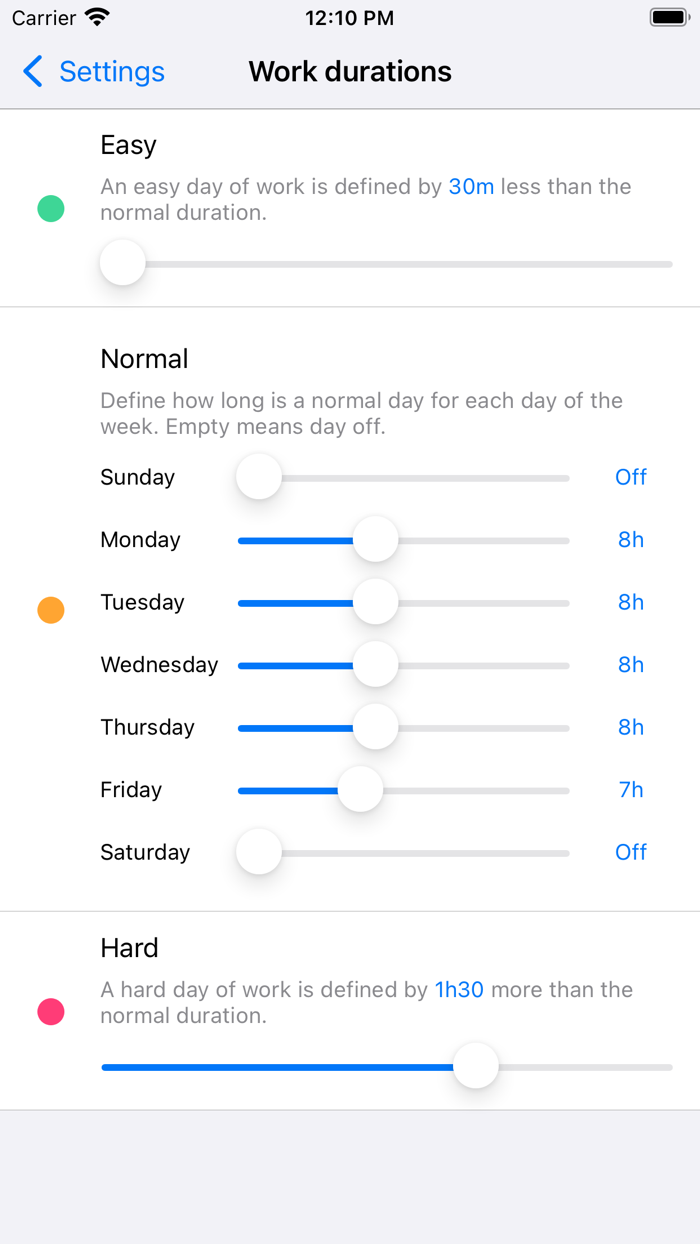Click the Wednesday duration slider knob
Screen dimensions: 700x1244
(375, 665)
